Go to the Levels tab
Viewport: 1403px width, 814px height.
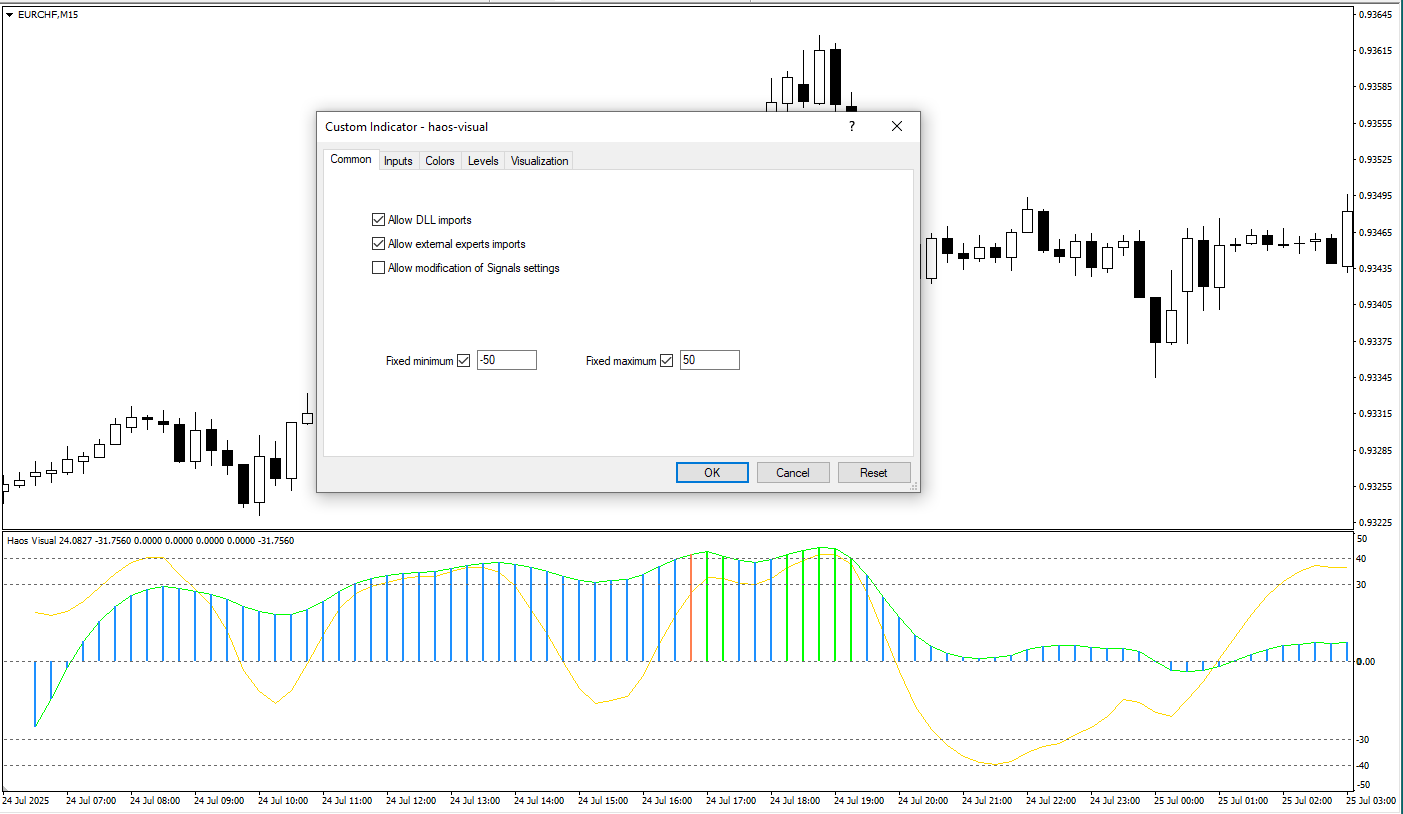483,161
